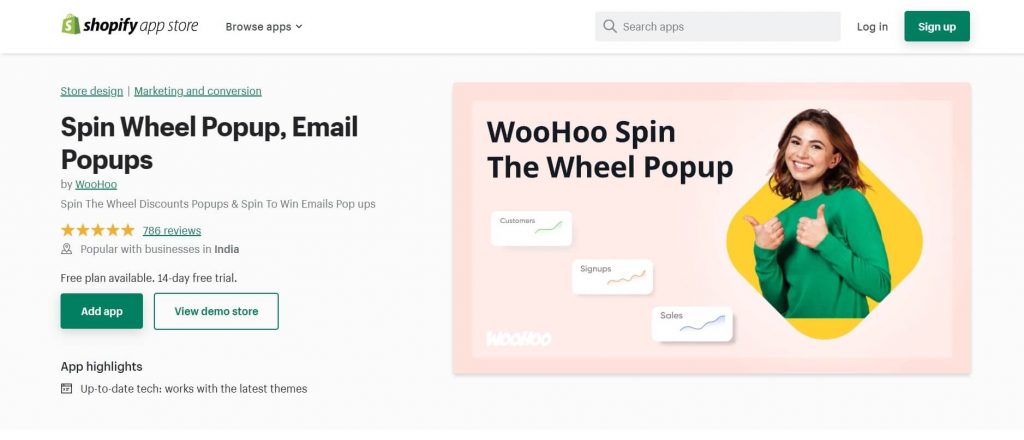Click the search magnifier icon
Viewport: 1024px width, 440px height.
click(610, 26)
